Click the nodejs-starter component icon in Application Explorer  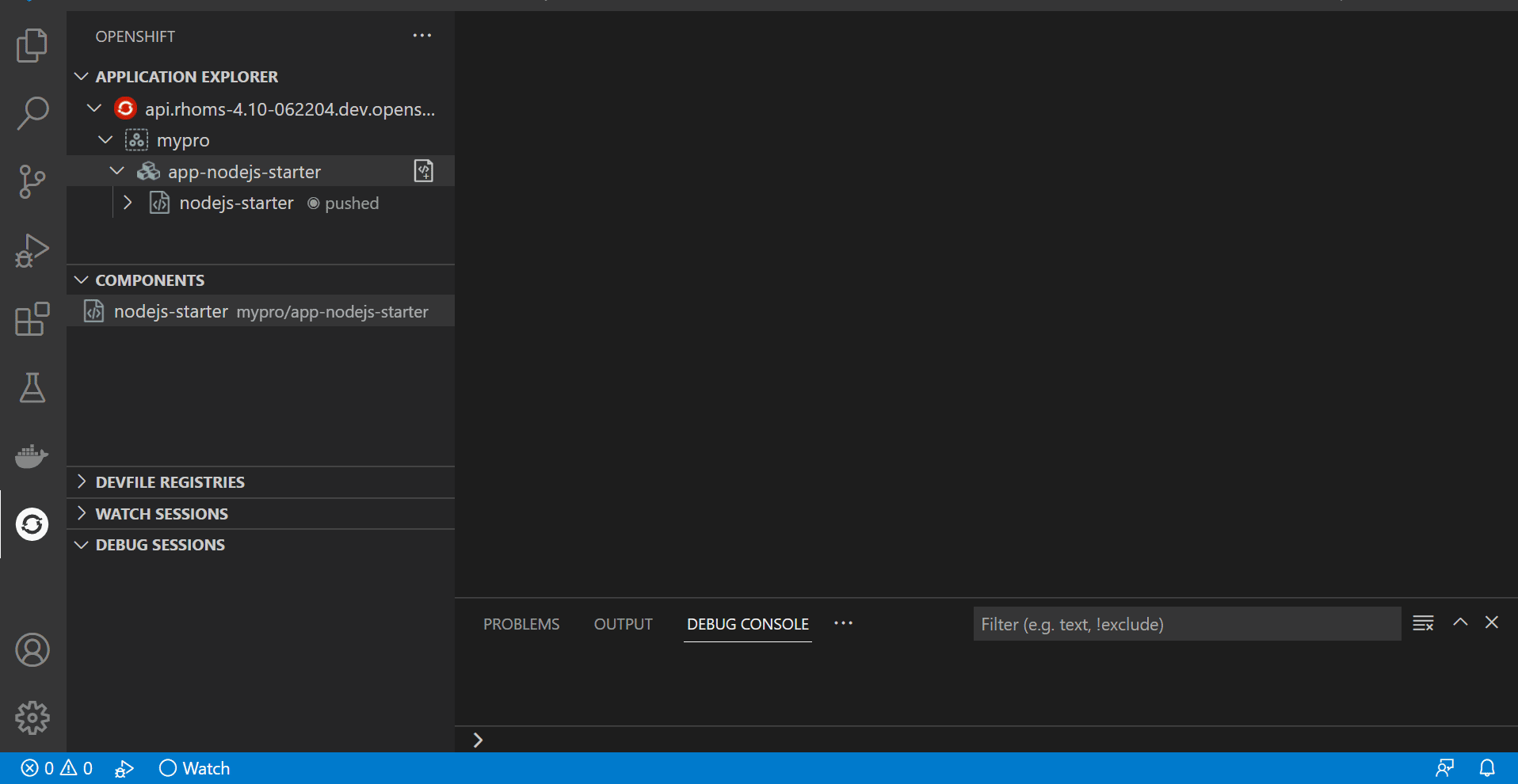click(x=159, y=203)
